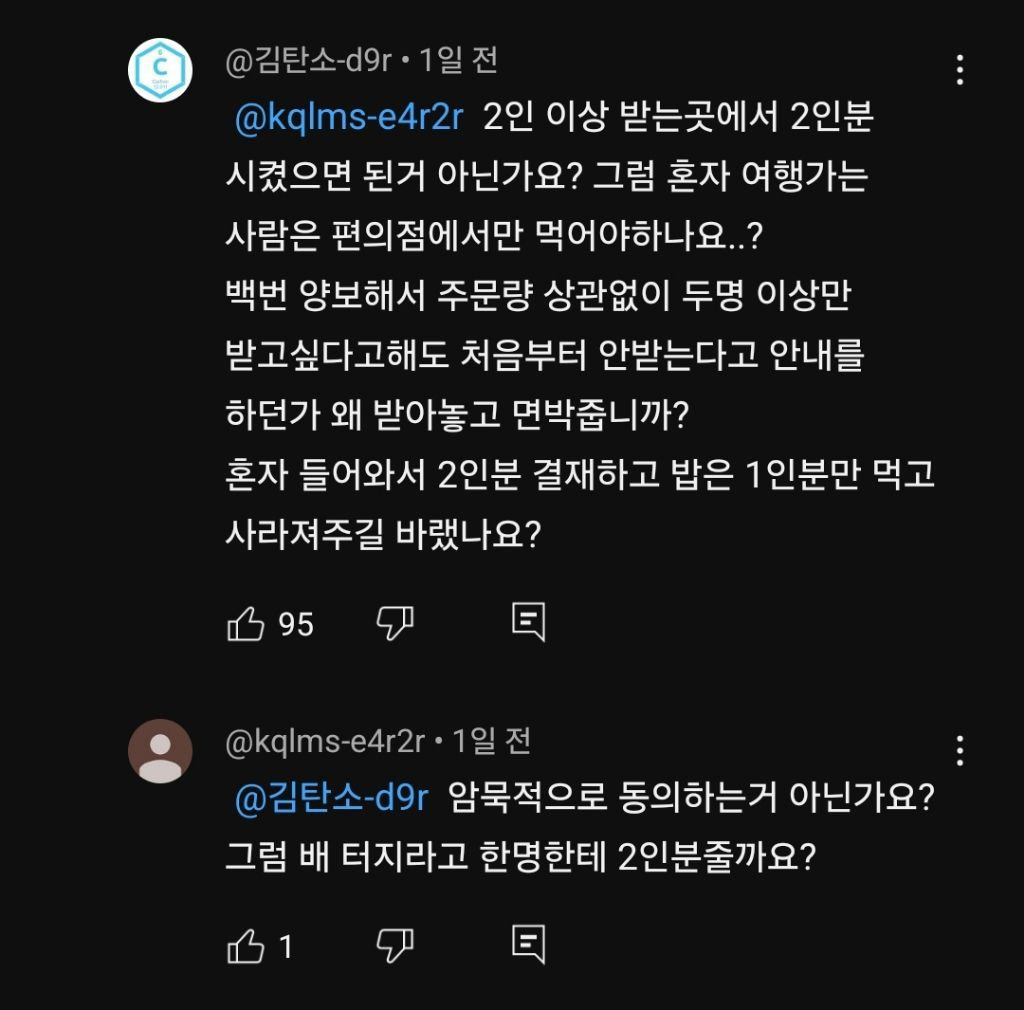The image size is (1024, 1010).
Task: Click the blue @김탄소-d9r mention link
Action: [x=331, y=798]
